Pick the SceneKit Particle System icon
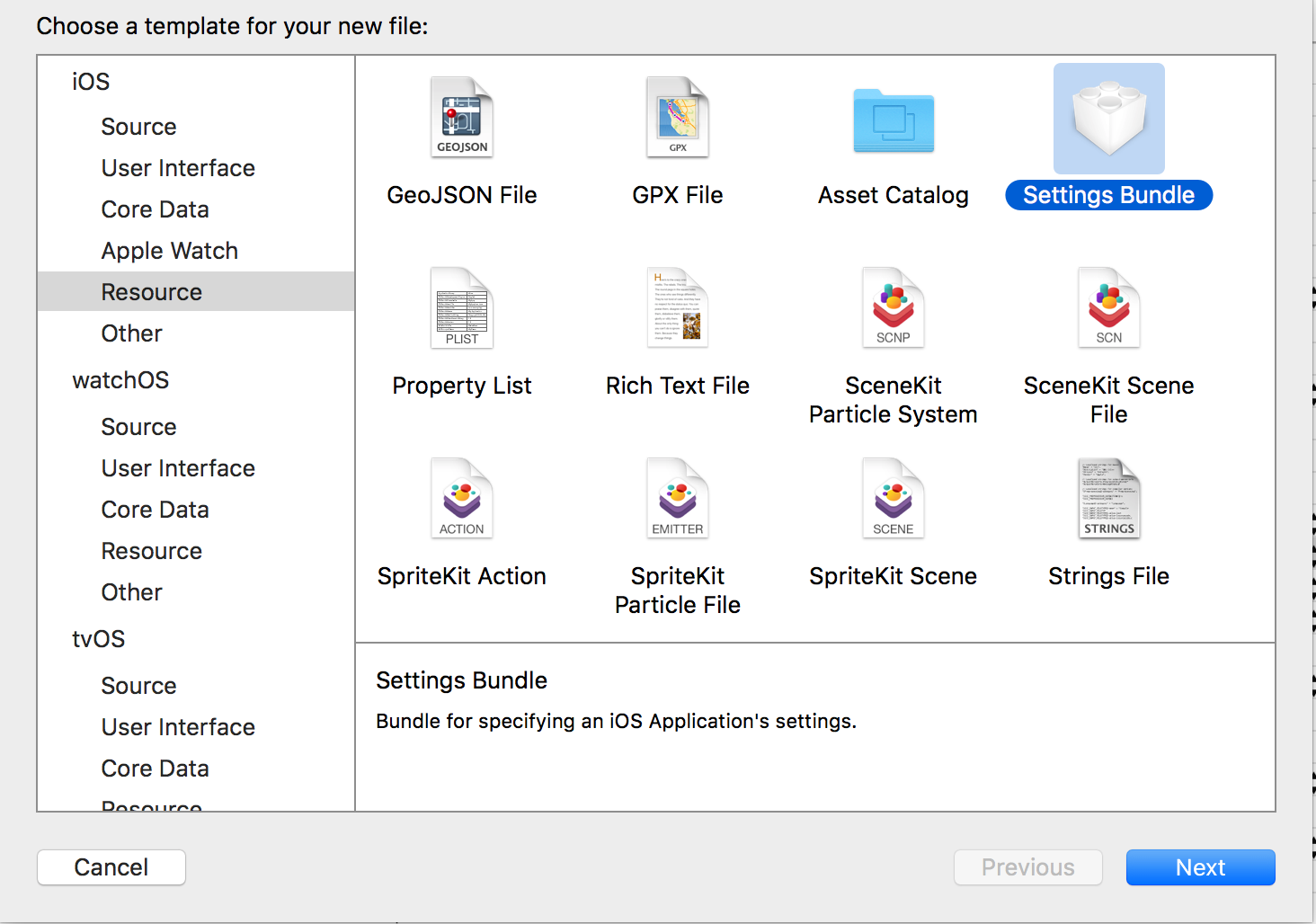This screenshot has height=924, width=1316. (x=894, y=308)
